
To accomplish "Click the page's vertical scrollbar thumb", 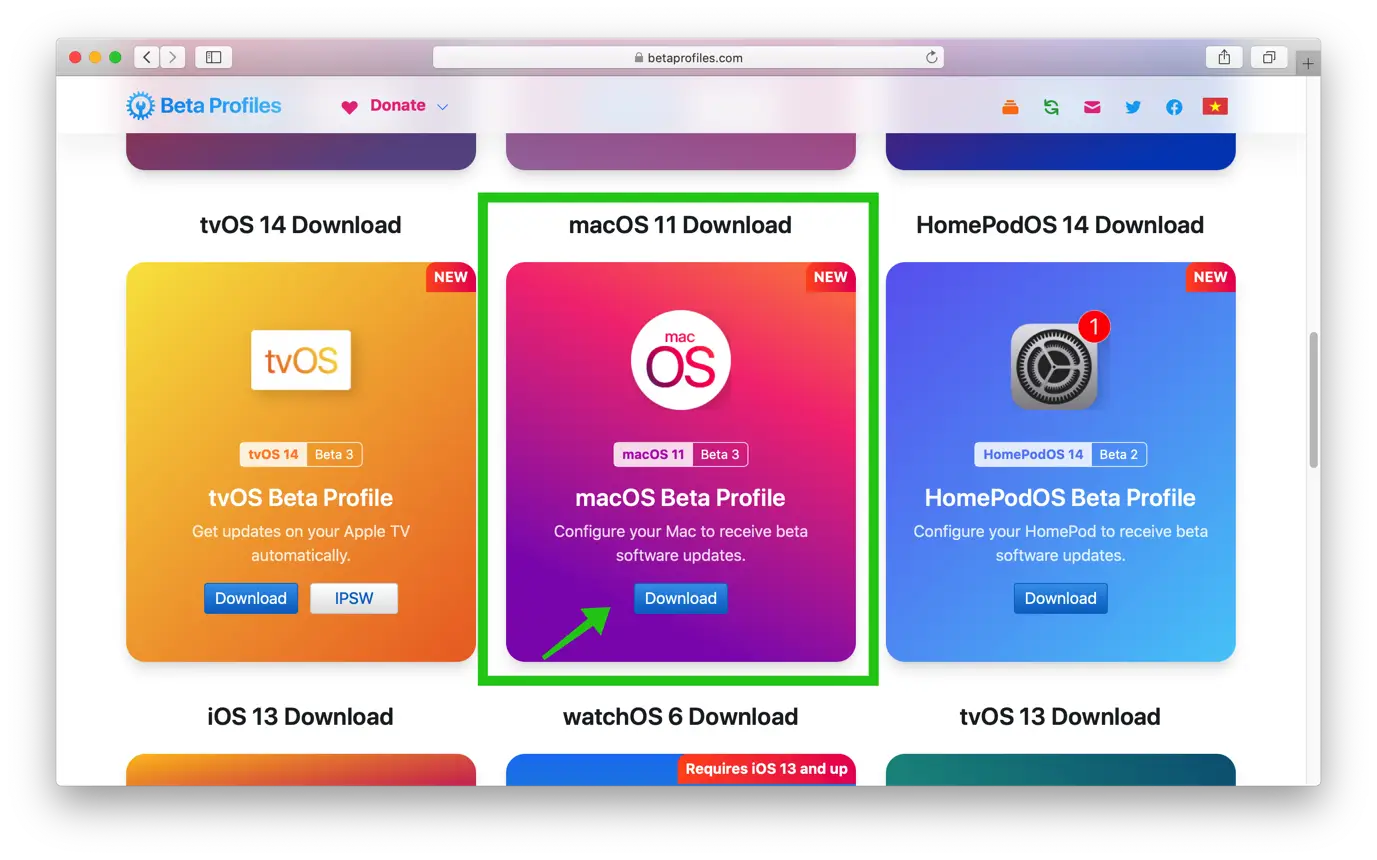I will point(1313,399).
